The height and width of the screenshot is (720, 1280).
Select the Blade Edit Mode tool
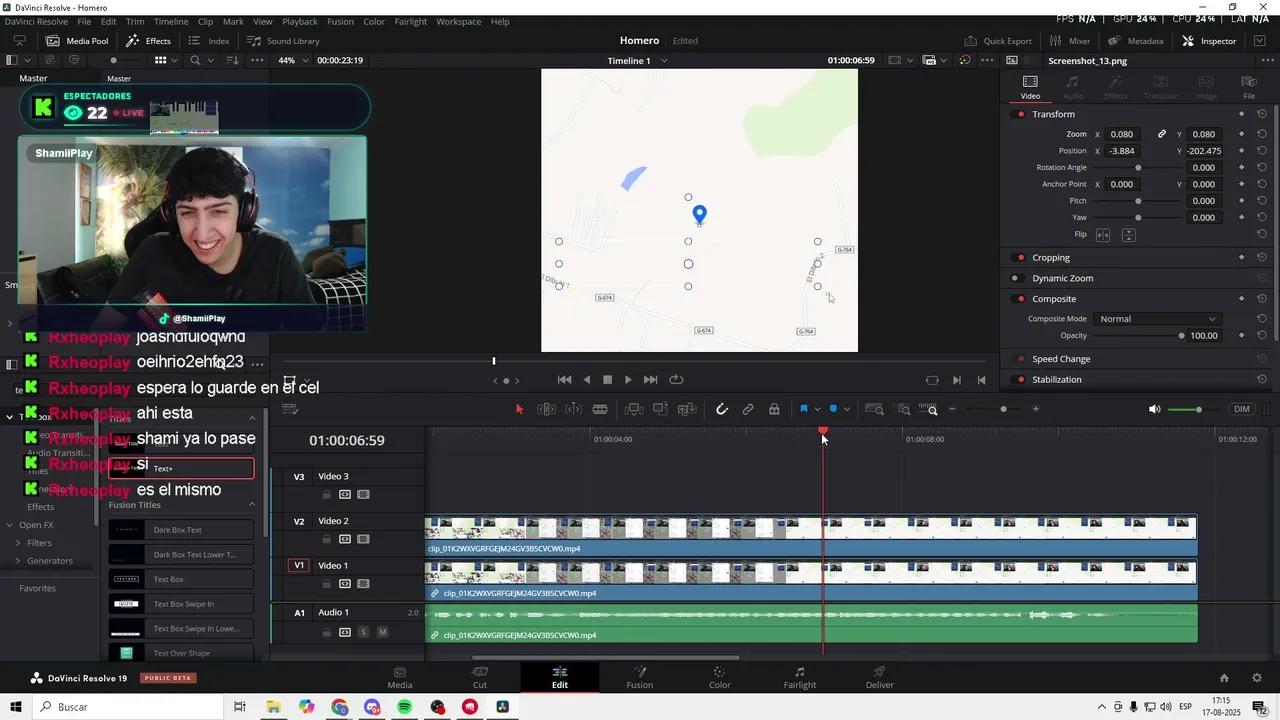600,409
